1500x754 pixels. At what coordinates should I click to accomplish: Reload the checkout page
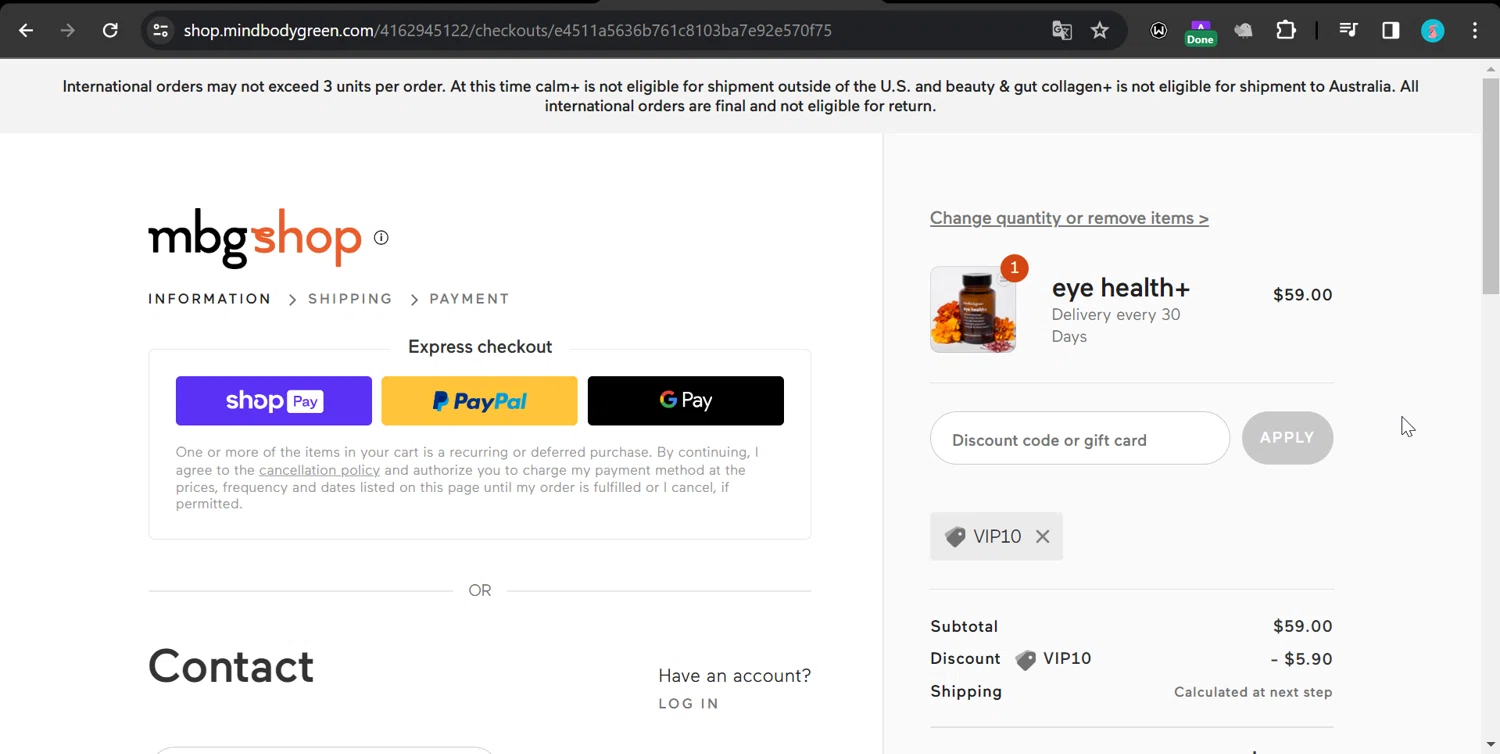click(x=110, y=30)
